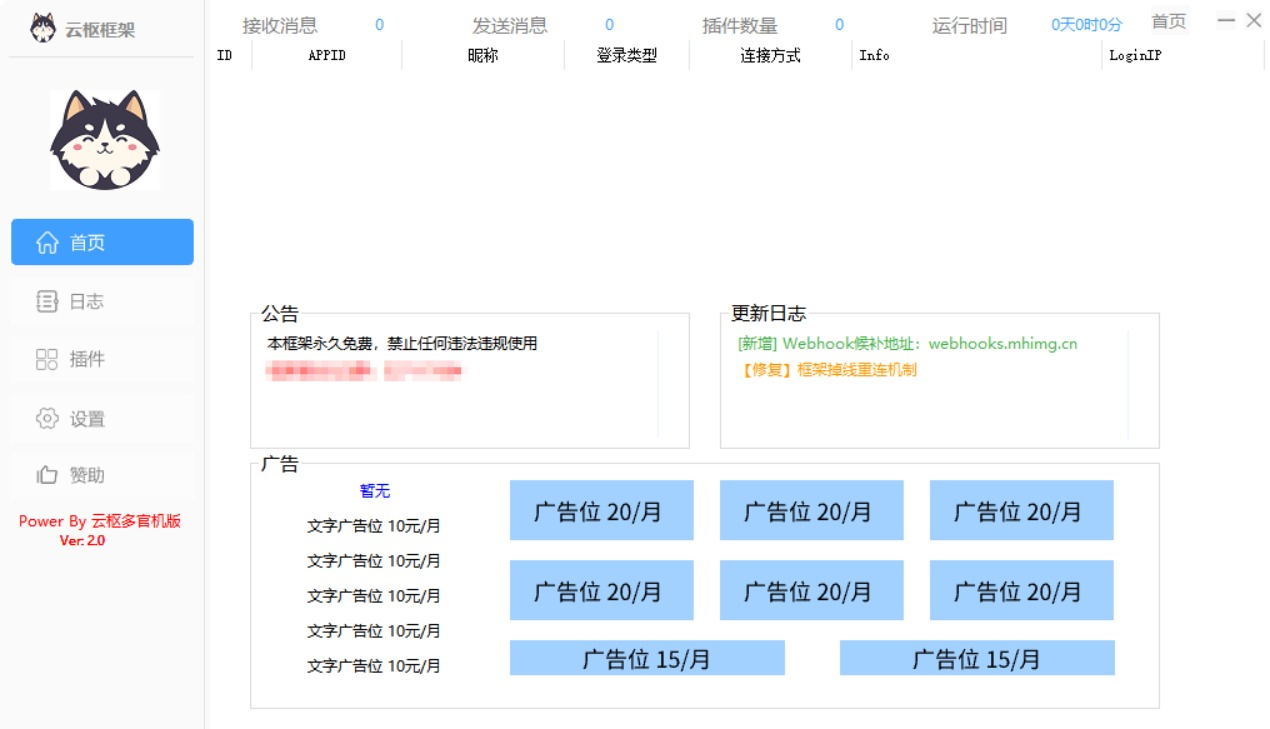Click the APPID column header

[327, 56]
